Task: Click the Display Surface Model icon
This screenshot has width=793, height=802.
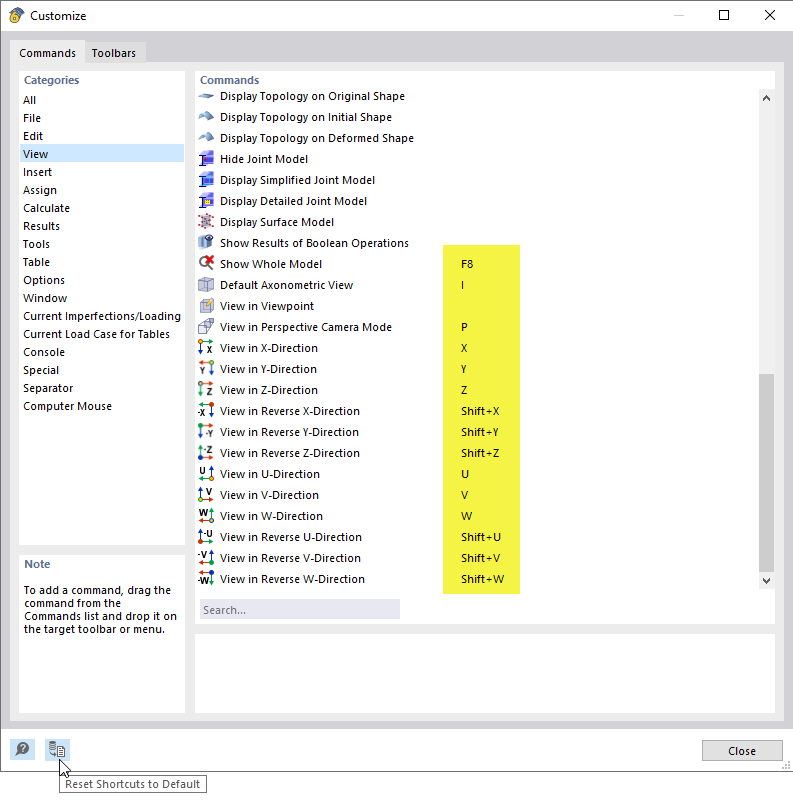Action: (x=206, y=221)
